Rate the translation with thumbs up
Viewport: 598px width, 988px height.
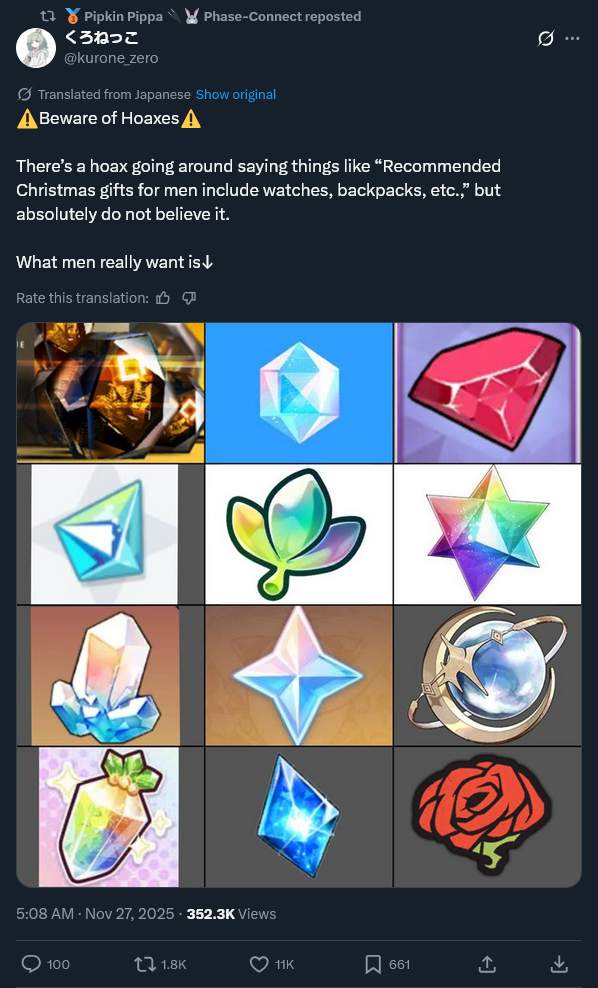[x=163, y=298]
